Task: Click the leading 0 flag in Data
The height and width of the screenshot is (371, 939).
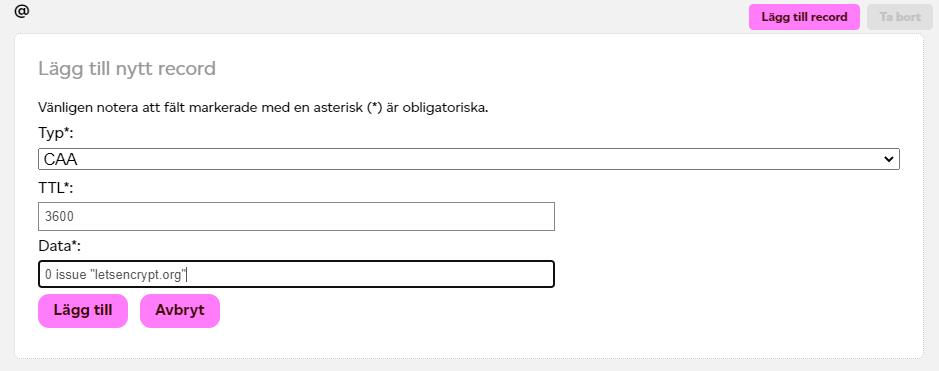Action: pos(48,275)
